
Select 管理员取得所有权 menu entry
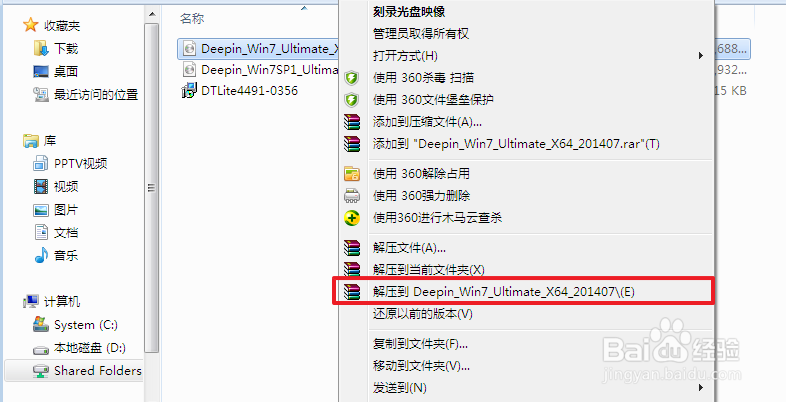click(421, 34)
